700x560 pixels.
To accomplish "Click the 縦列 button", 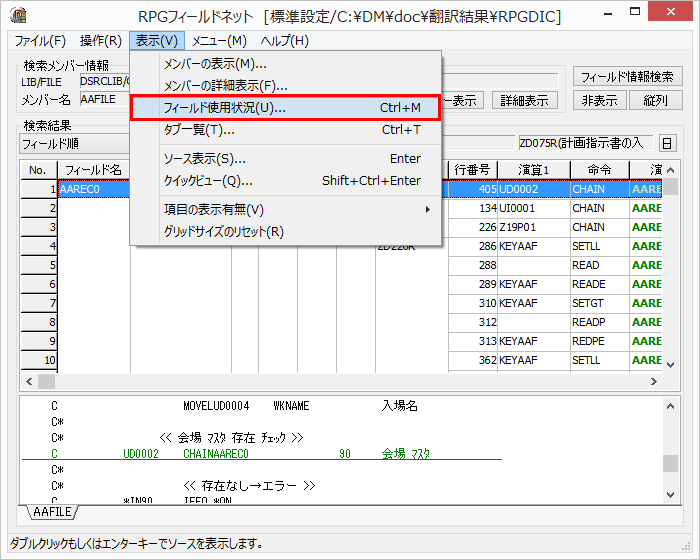I will (656, 100).
